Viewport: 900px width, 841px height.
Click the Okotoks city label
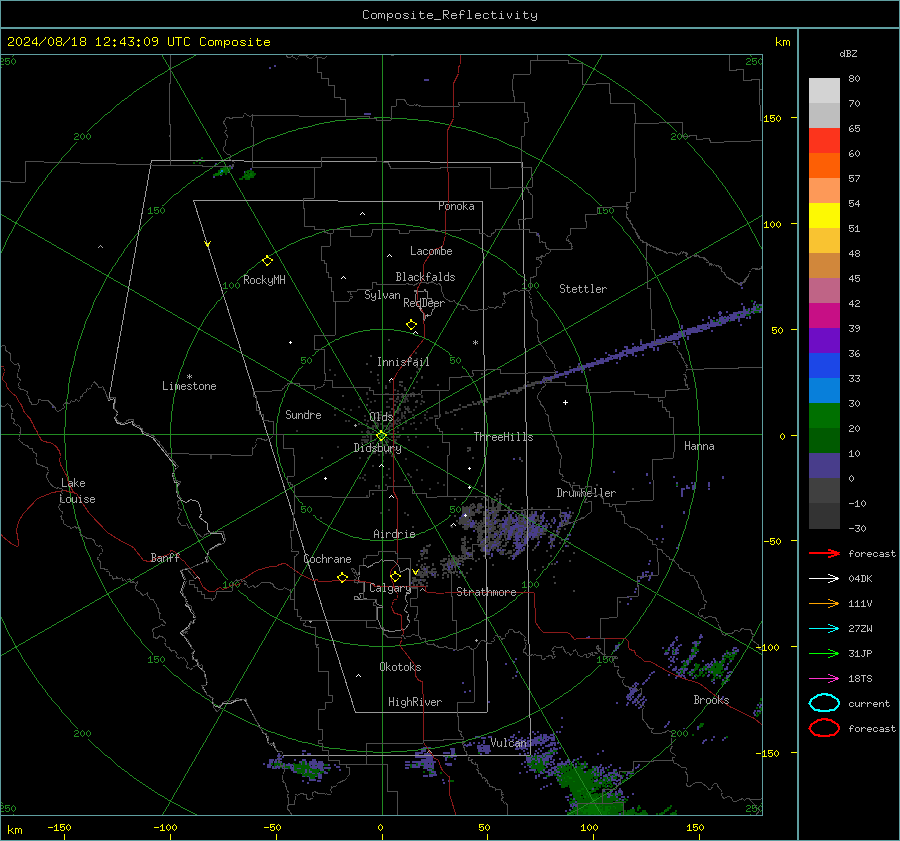click(x=400, y=667)
